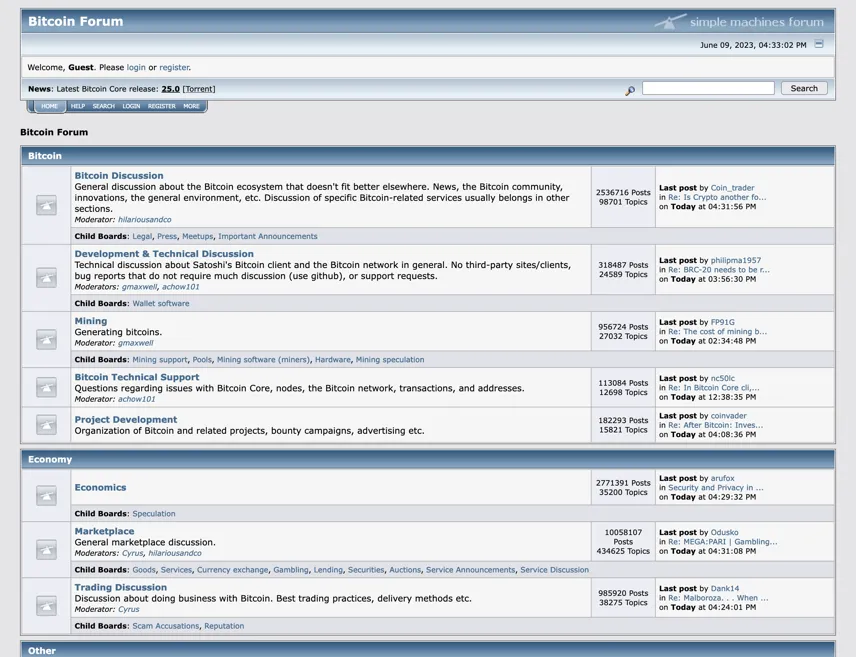The height and width of the screenshot is (657, 856).
Task: Click the Marketplace board status icon
Action: pos(46,549)
